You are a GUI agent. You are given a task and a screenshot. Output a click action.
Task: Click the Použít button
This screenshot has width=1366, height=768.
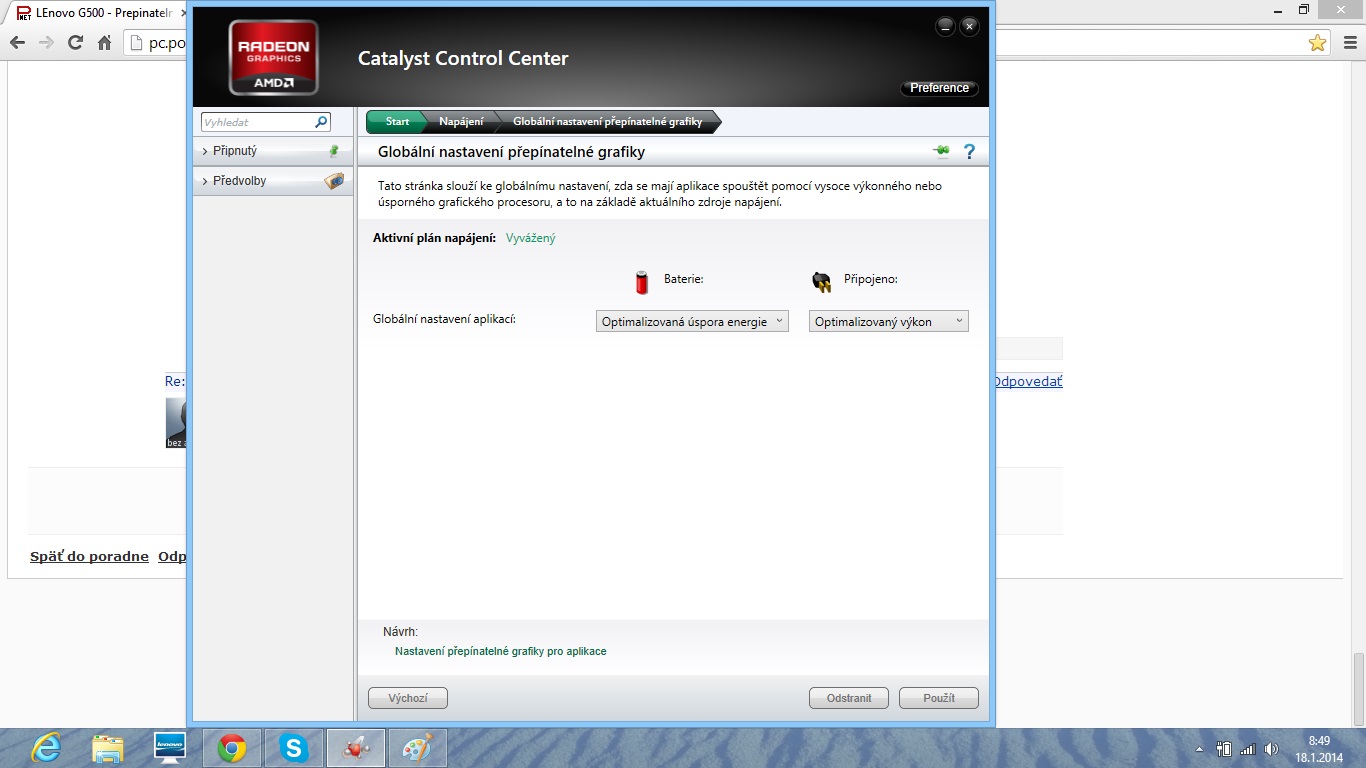[939, 698]
